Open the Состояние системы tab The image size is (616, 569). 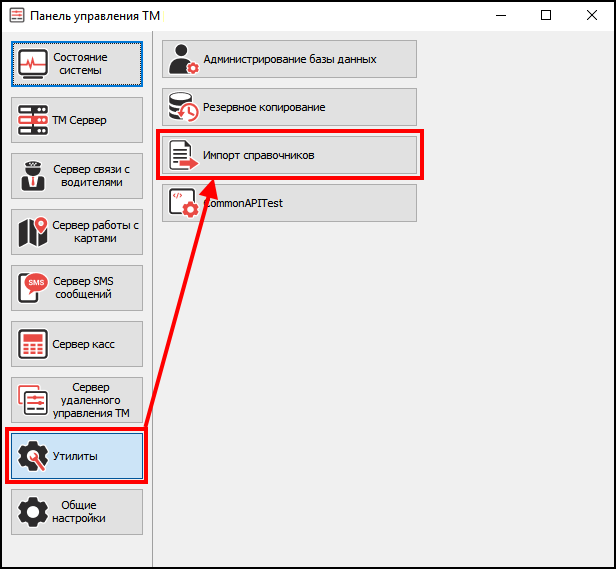coord(78,64)
